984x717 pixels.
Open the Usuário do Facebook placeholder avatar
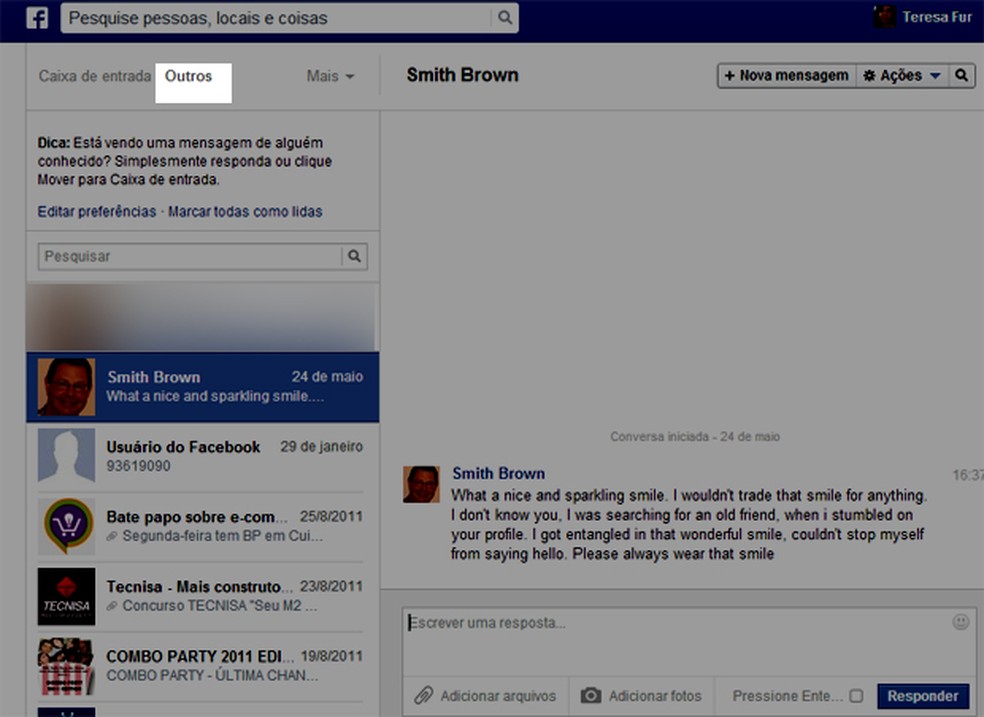(x=67, y=455)
